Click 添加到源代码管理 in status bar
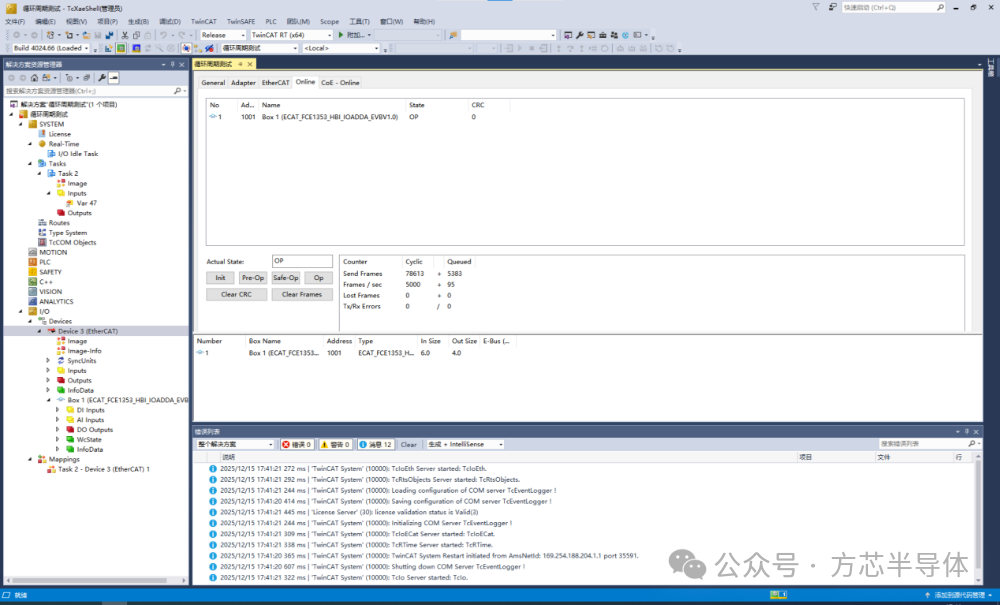Image resolution: width=1000 pixels, height=605 pixels. click(959, 595)
